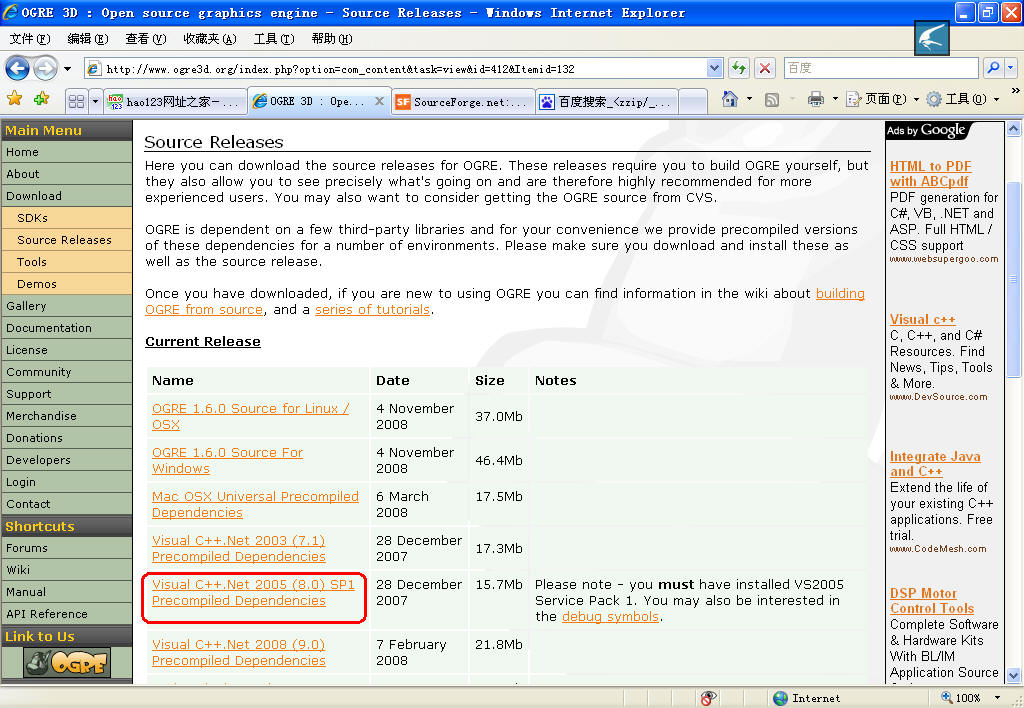Open Visual C++.Net 2005 (8.0) SP1 dependencies

coord(253,592)
